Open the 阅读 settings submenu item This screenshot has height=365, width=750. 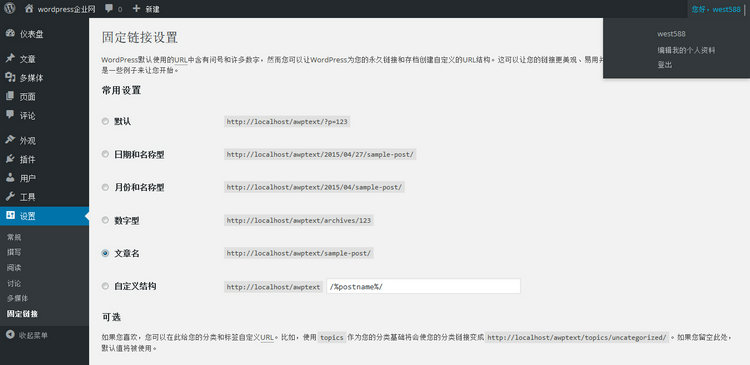coord(14,267)
